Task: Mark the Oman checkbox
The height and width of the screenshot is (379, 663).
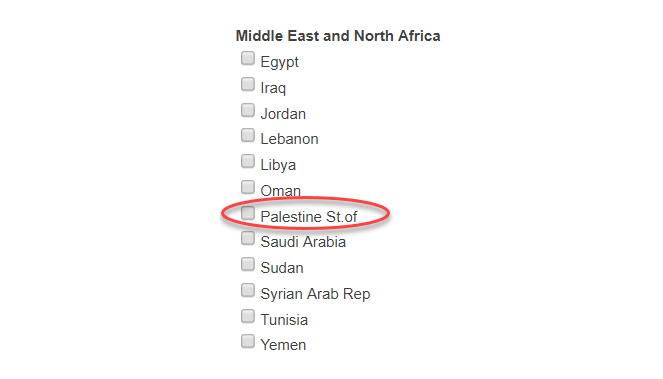Action: click(x=248, y=187)
